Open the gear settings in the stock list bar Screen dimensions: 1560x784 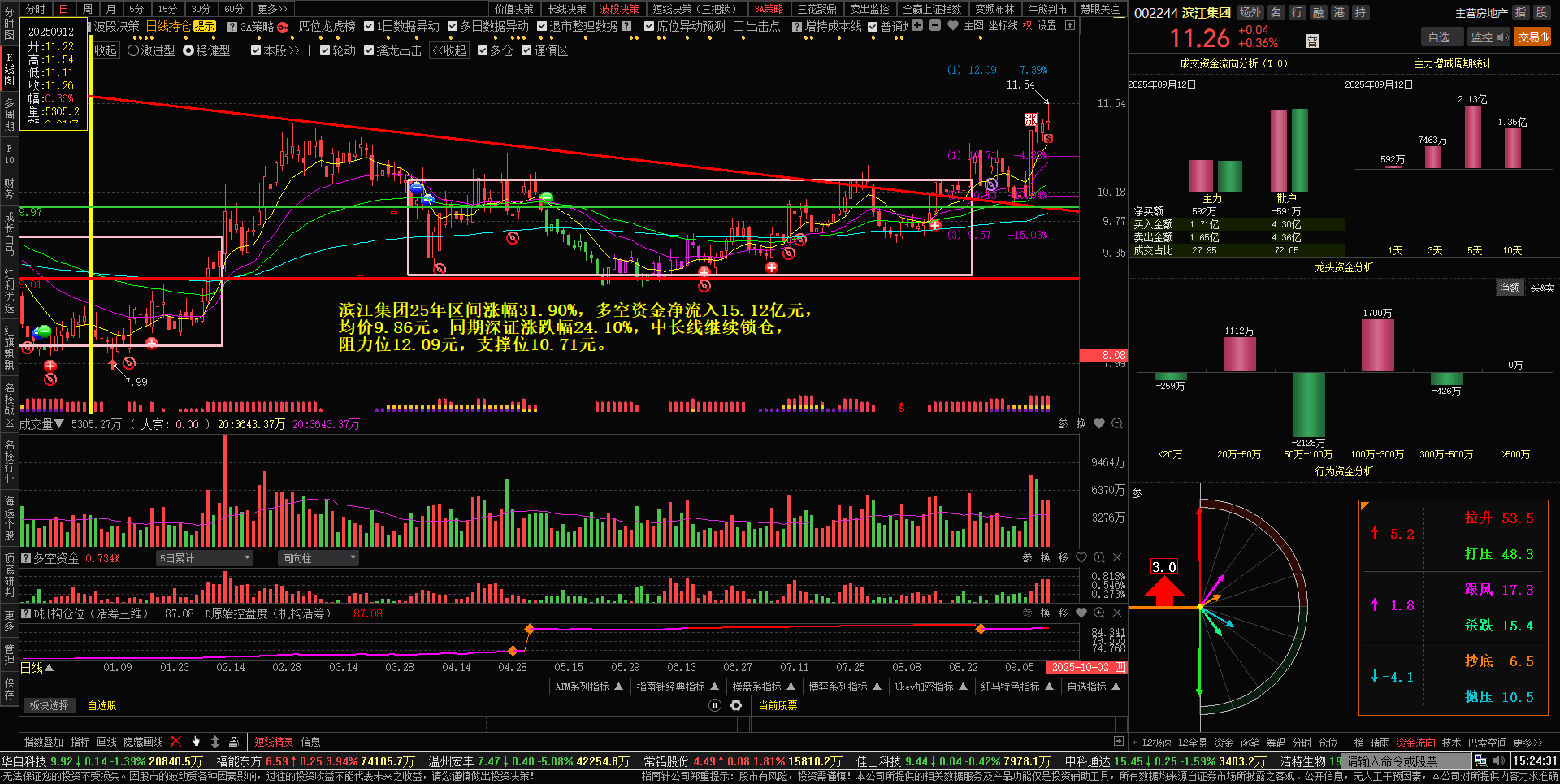tap(736, 705)
